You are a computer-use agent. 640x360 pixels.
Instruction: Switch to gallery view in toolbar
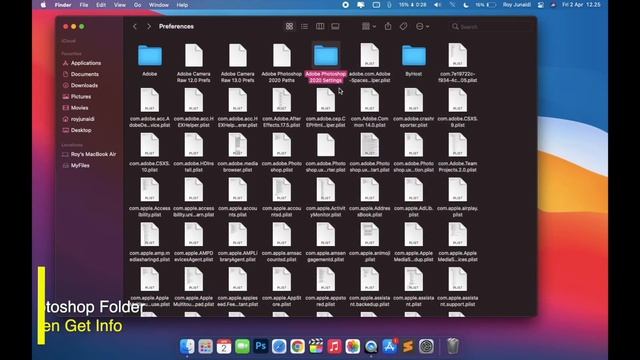[x=335, y=27]
